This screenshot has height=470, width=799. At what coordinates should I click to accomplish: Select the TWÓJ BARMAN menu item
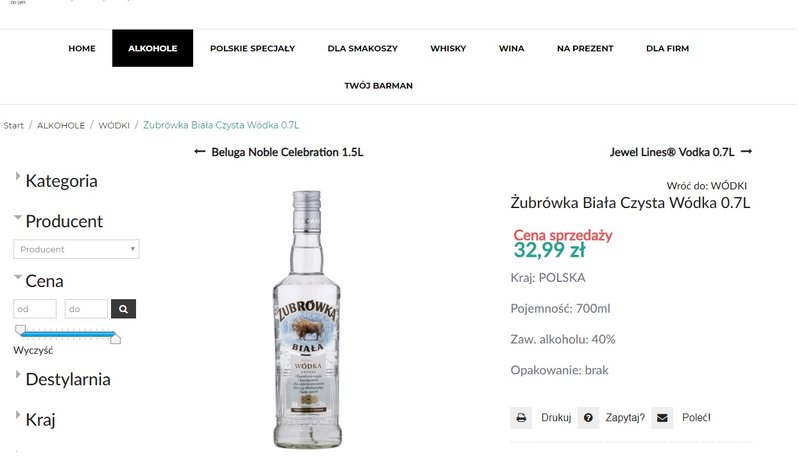pos(378,86)
